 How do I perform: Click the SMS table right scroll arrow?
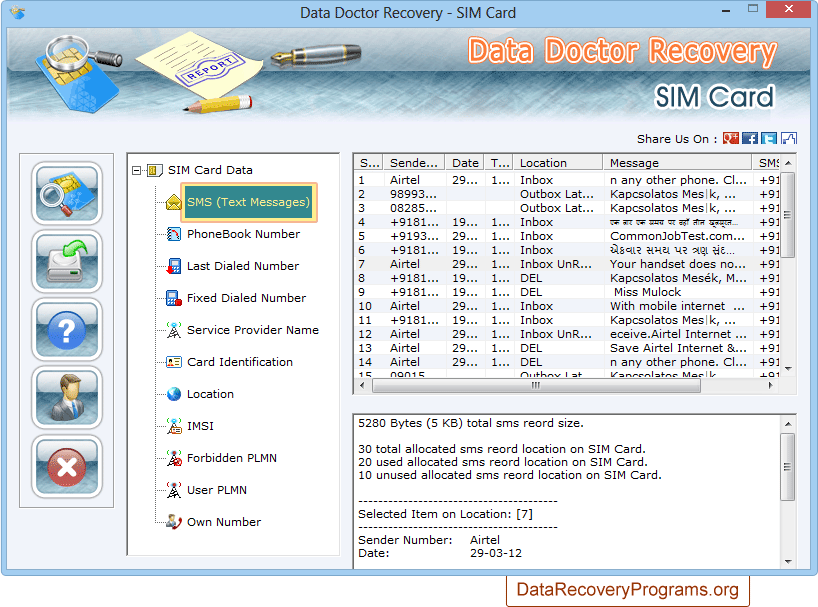pos(771,386)
